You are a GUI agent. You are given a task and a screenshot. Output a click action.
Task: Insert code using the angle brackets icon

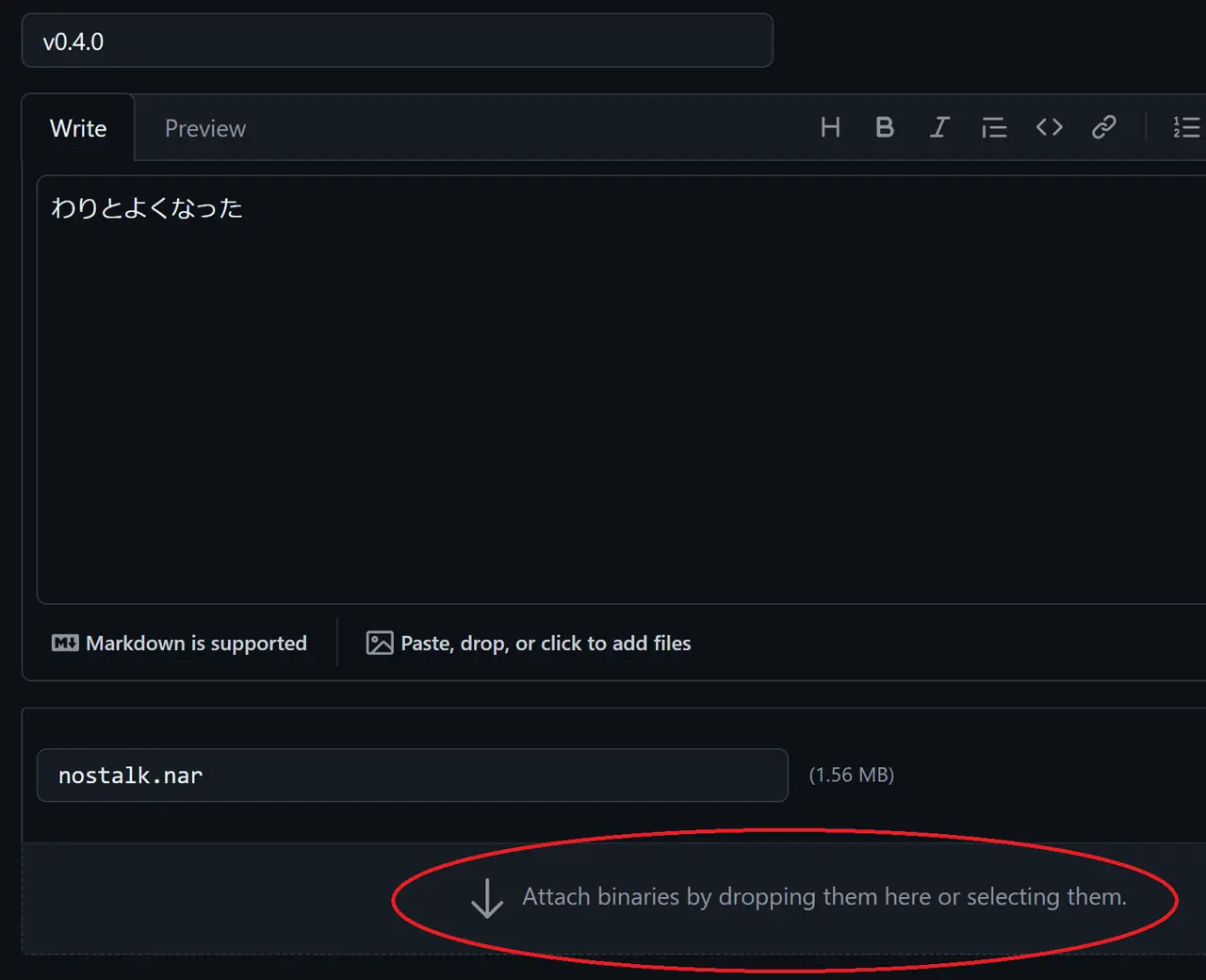point(1049,127)
